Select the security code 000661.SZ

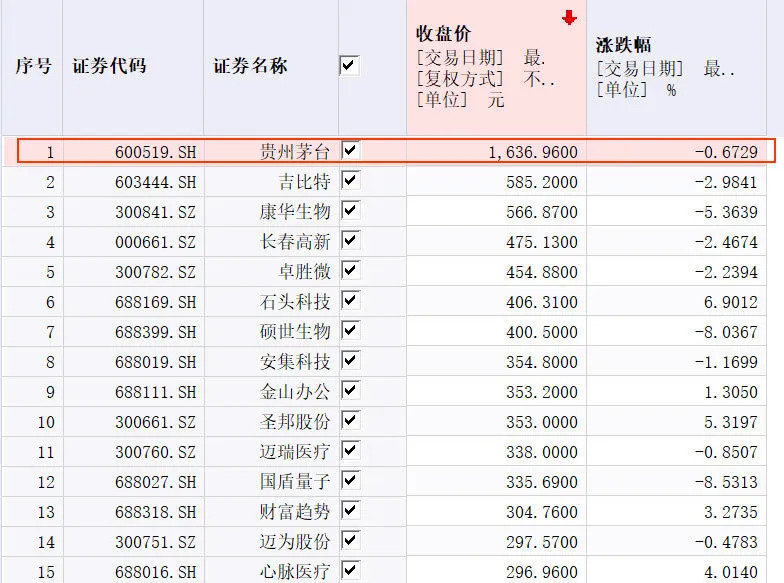(156, 242)
